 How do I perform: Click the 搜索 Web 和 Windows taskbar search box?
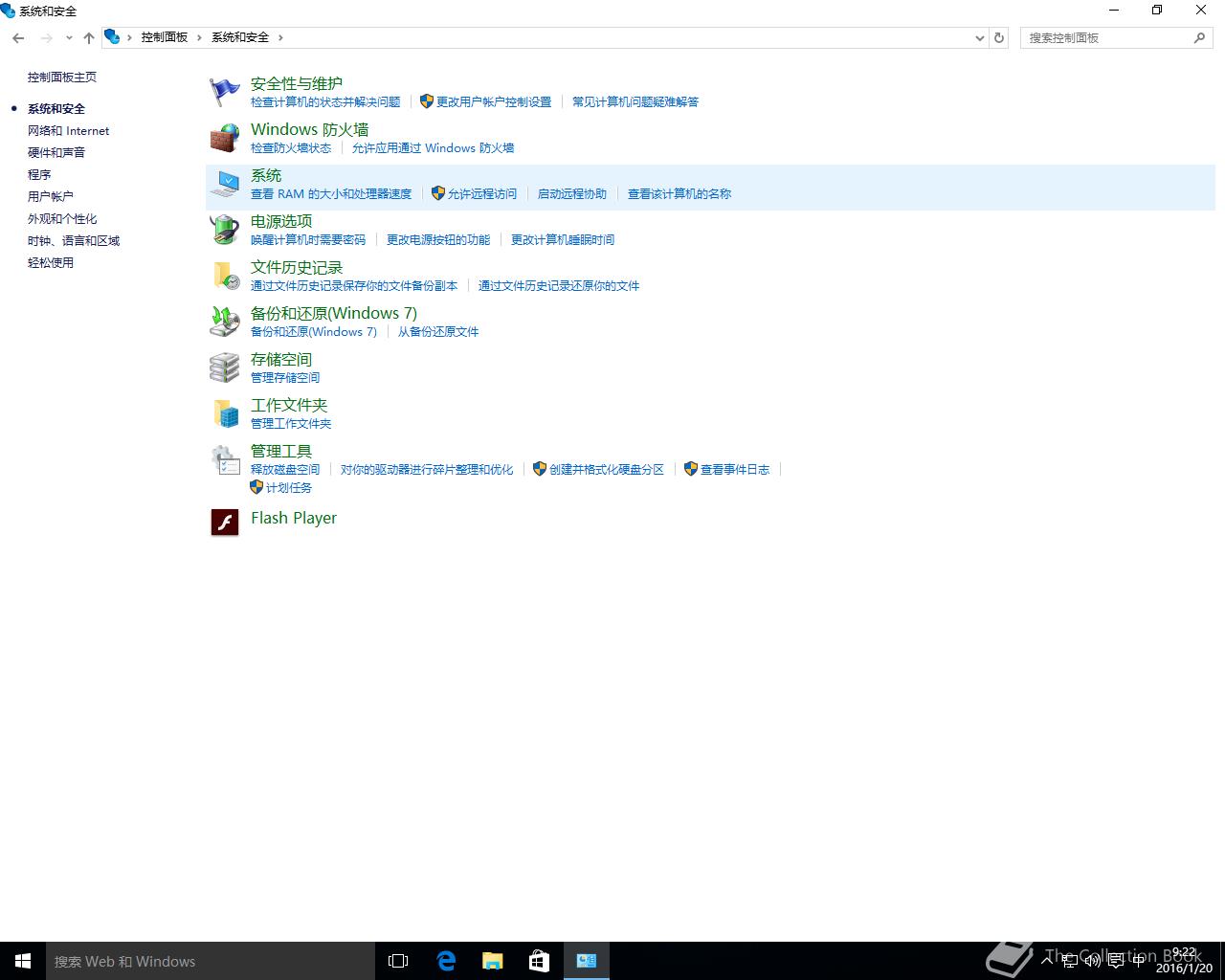click(211, 961)
